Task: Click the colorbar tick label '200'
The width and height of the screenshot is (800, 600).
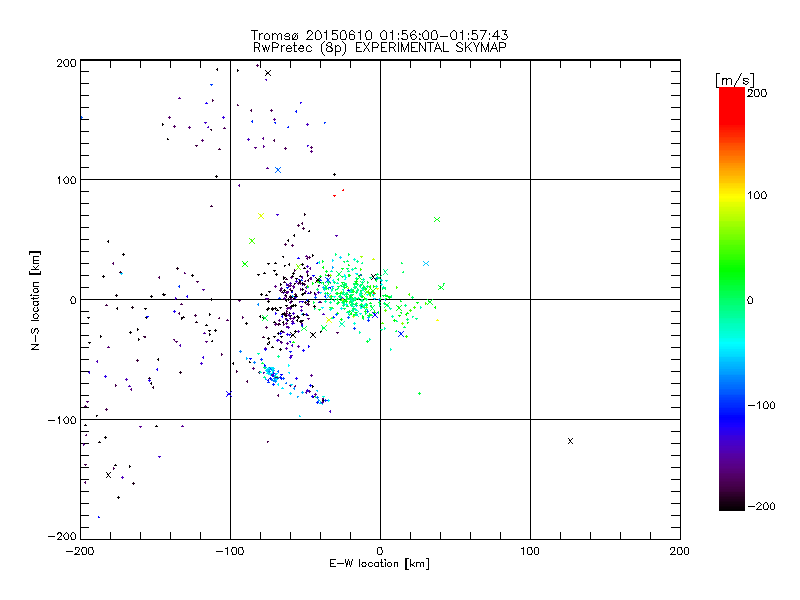Action: point(757,93)
